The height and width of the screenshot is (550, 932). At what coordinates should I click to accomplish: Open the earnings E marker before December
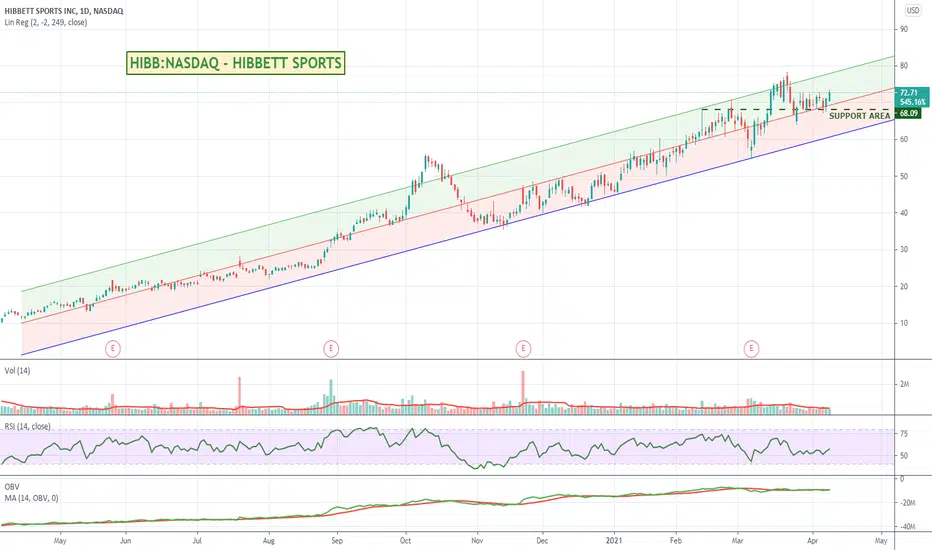(523, 349)
